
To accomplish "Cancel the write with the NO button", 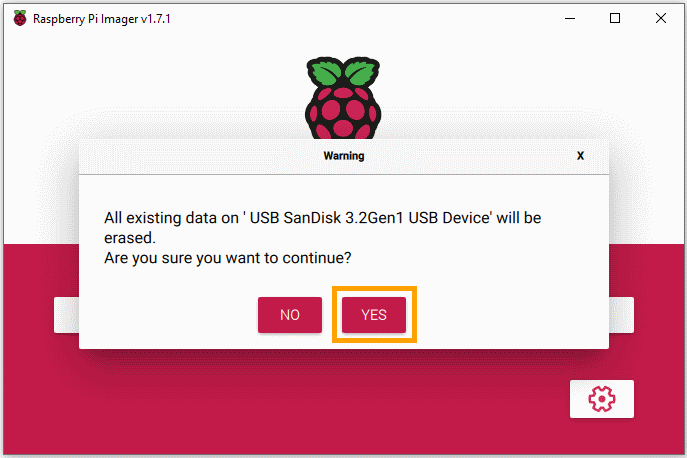I will pos(290,315).
